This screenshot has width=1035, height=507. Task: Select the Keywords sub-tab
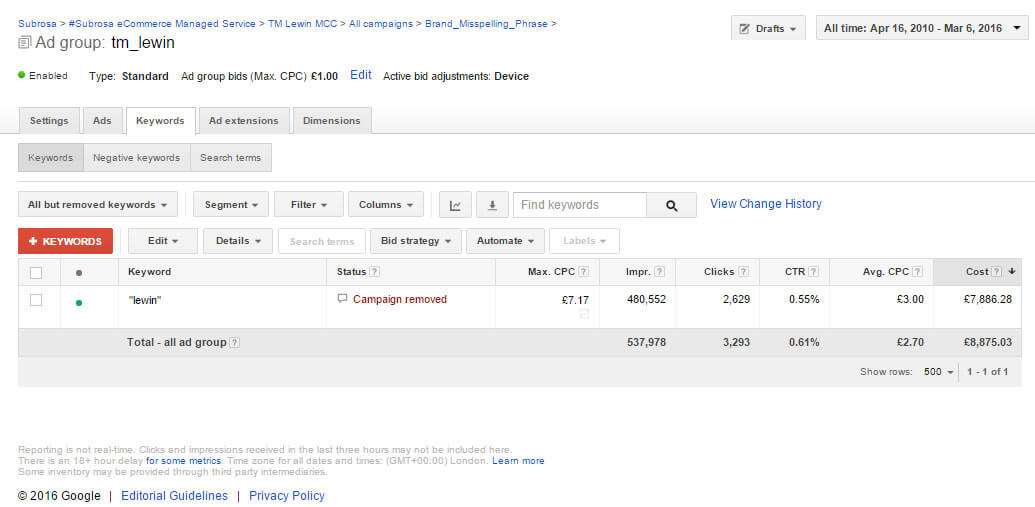click(x=51, y=158)
